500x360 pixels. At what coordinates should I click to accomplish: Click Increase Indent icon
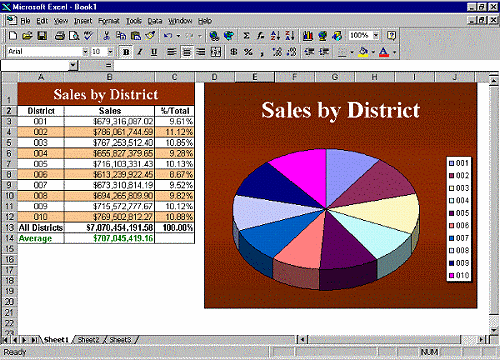pyautogui.click(x=324, y=52)
